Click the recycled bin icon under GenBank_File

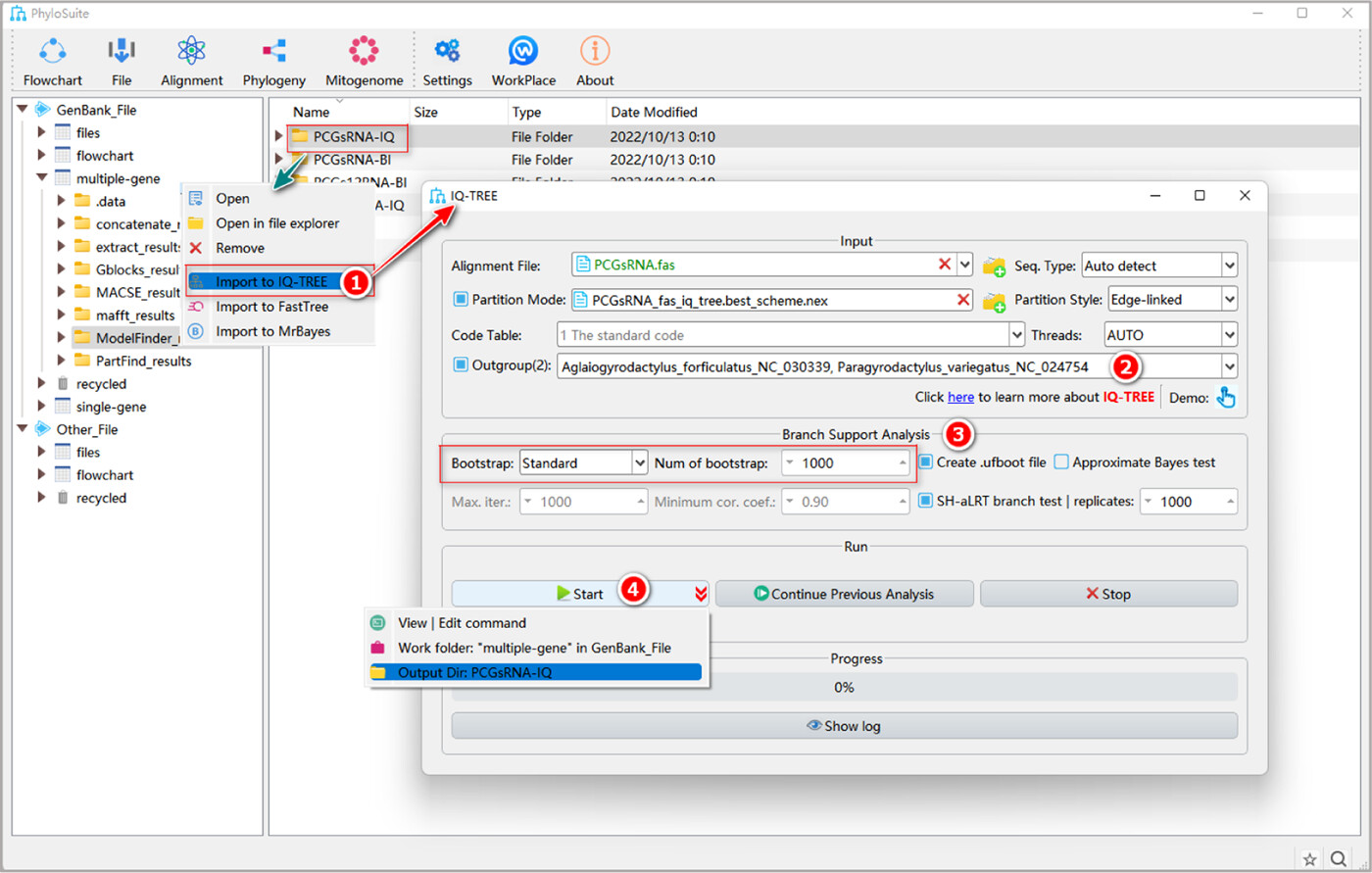(63, 383)
